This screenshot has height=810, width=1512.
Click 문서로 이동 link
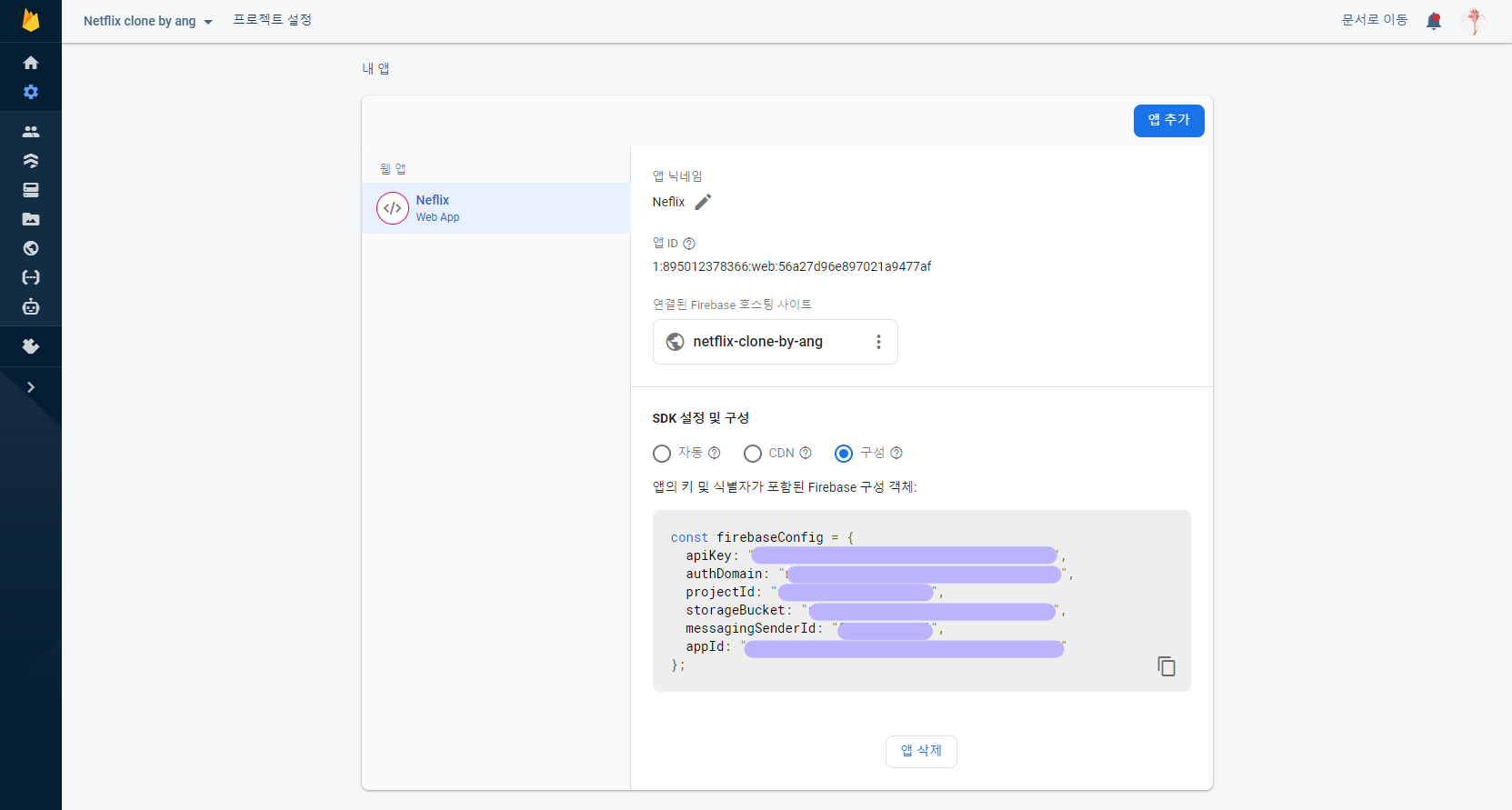coord(1374,20)
